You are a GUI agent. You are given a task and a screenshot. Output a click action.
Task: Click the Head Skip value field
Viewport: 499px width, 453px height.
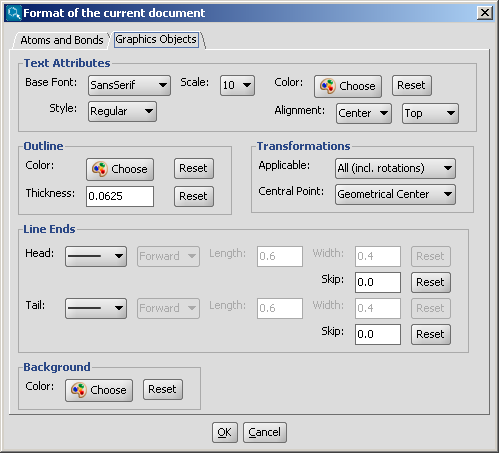378,282
